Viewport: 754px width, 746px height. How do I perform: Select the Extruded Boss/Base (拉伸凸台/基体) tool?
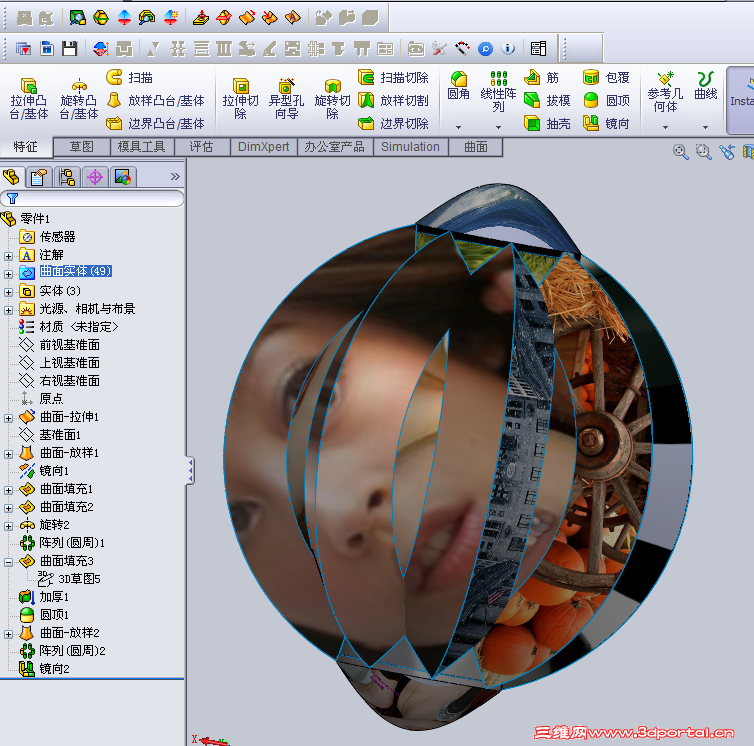[x=29, y=99]
